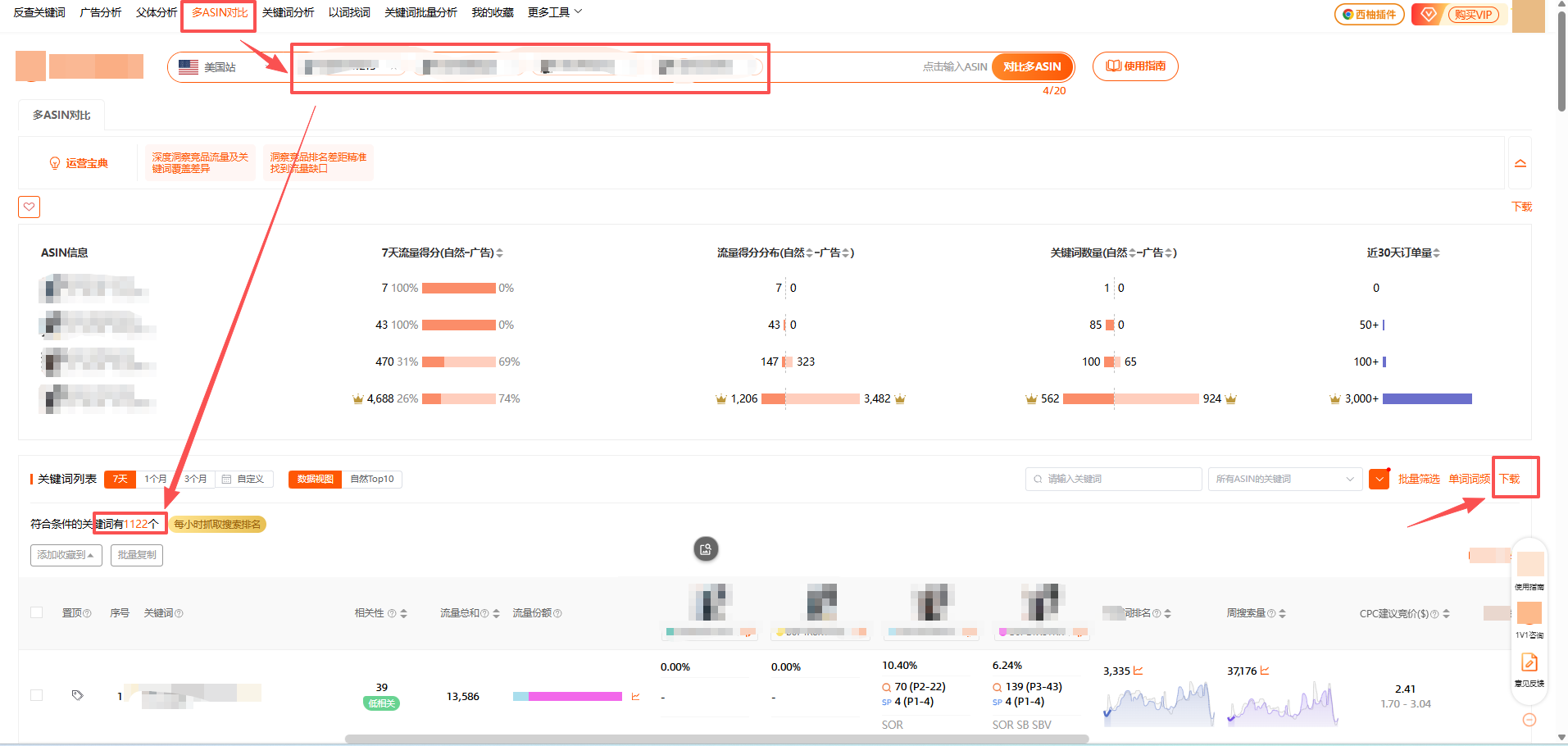Select the 1个月 time range tab
Image resolution: width=1568 pixels, height=746 pixels.
tap(155, 479)
